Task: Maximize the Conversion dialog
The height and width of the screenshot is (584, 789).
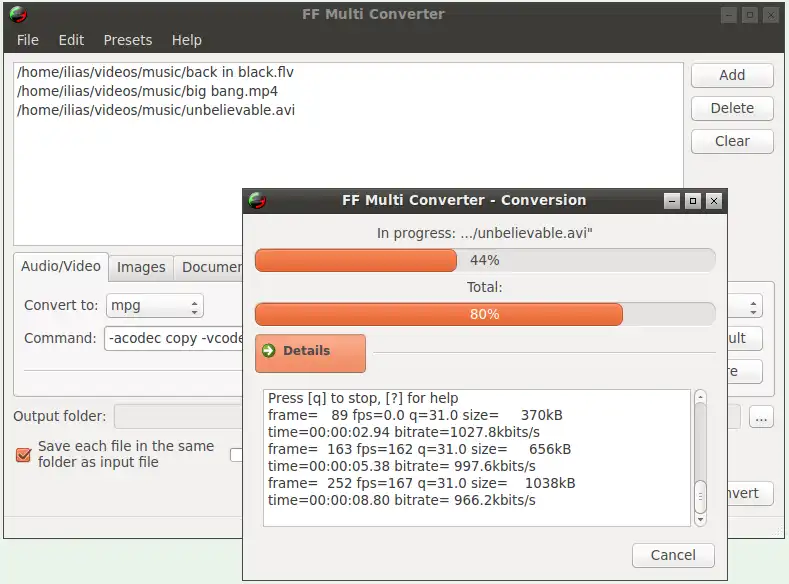Action: [x=693, y=201]
